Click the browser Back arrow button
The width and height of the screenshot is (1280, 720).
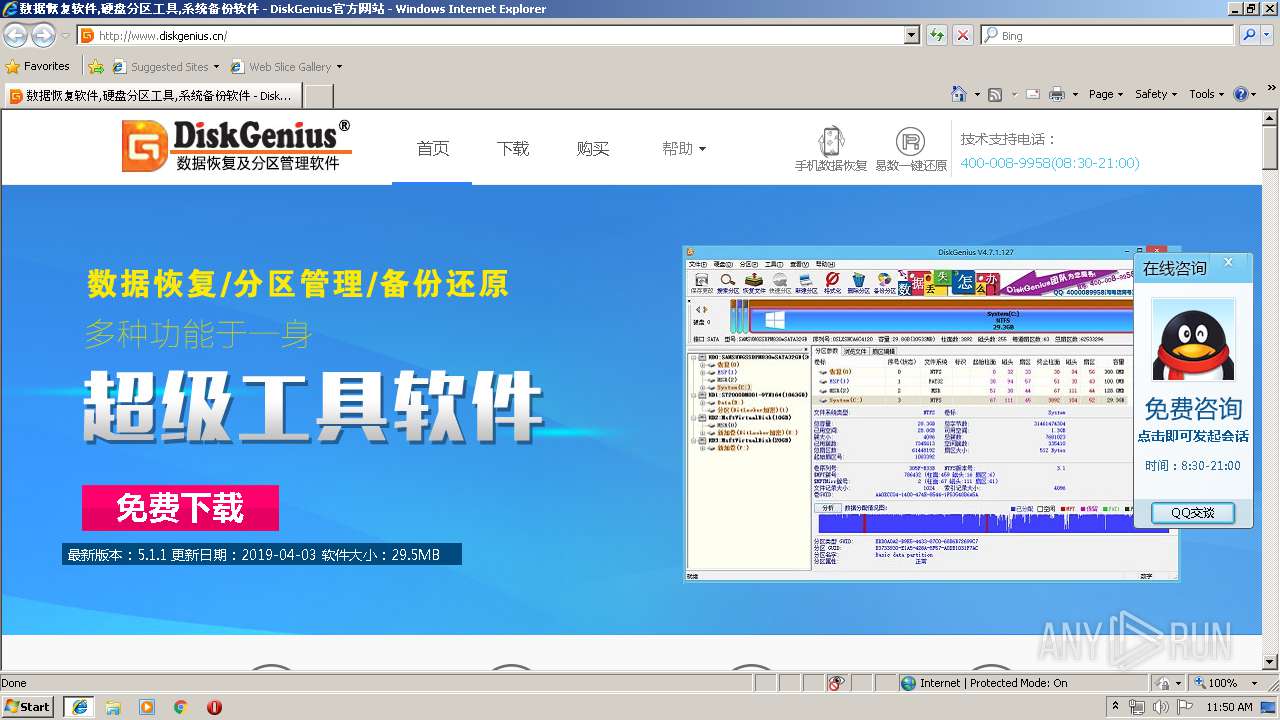[15, 36]
